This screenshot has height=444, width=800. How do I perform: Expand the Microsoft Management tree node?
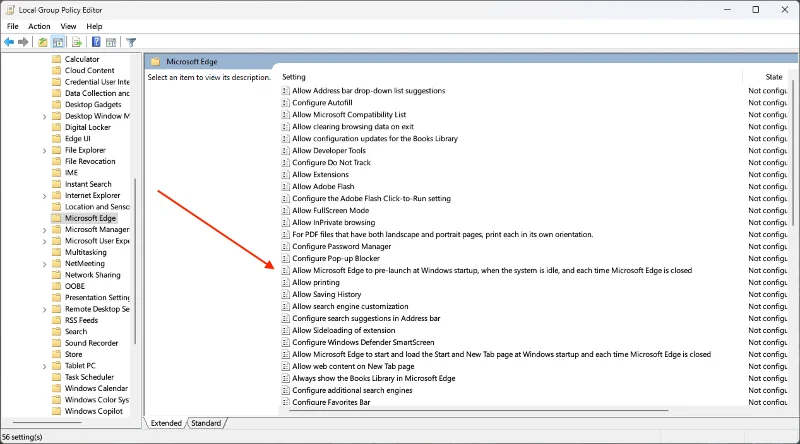pos(44,230)
